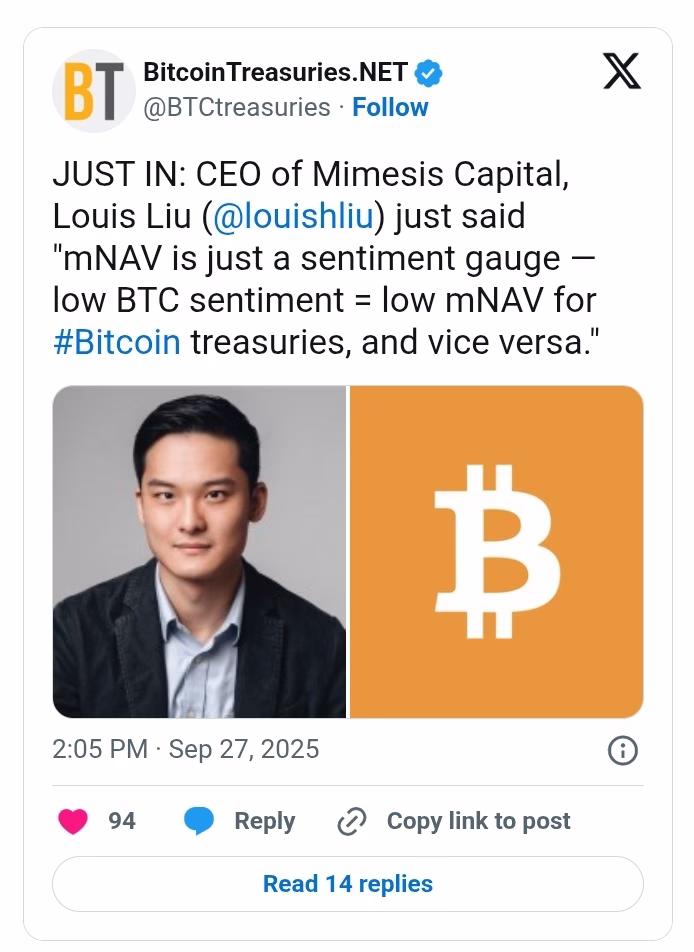This screenshot has height=952, width=694.
Task: Open the @BTCtreasuries handle
Action: click(x=237, y=107)
